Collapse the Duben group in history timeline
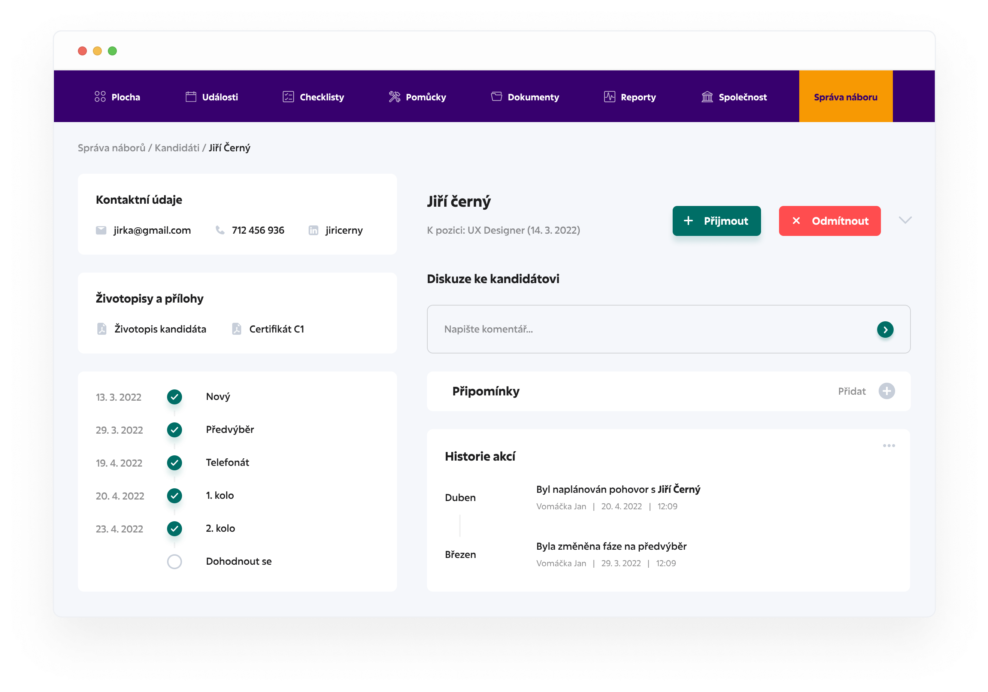 (460, 498)
